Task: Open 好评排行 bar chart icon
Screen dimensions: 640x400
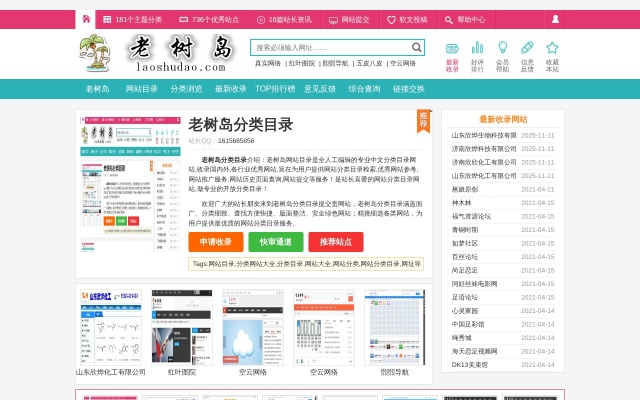Action: point(477,48)
